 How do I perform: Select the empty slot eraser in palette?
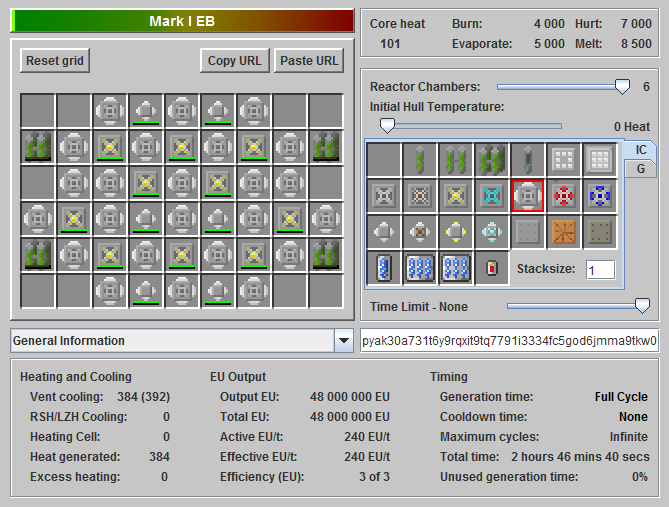[x=384, y=160]
